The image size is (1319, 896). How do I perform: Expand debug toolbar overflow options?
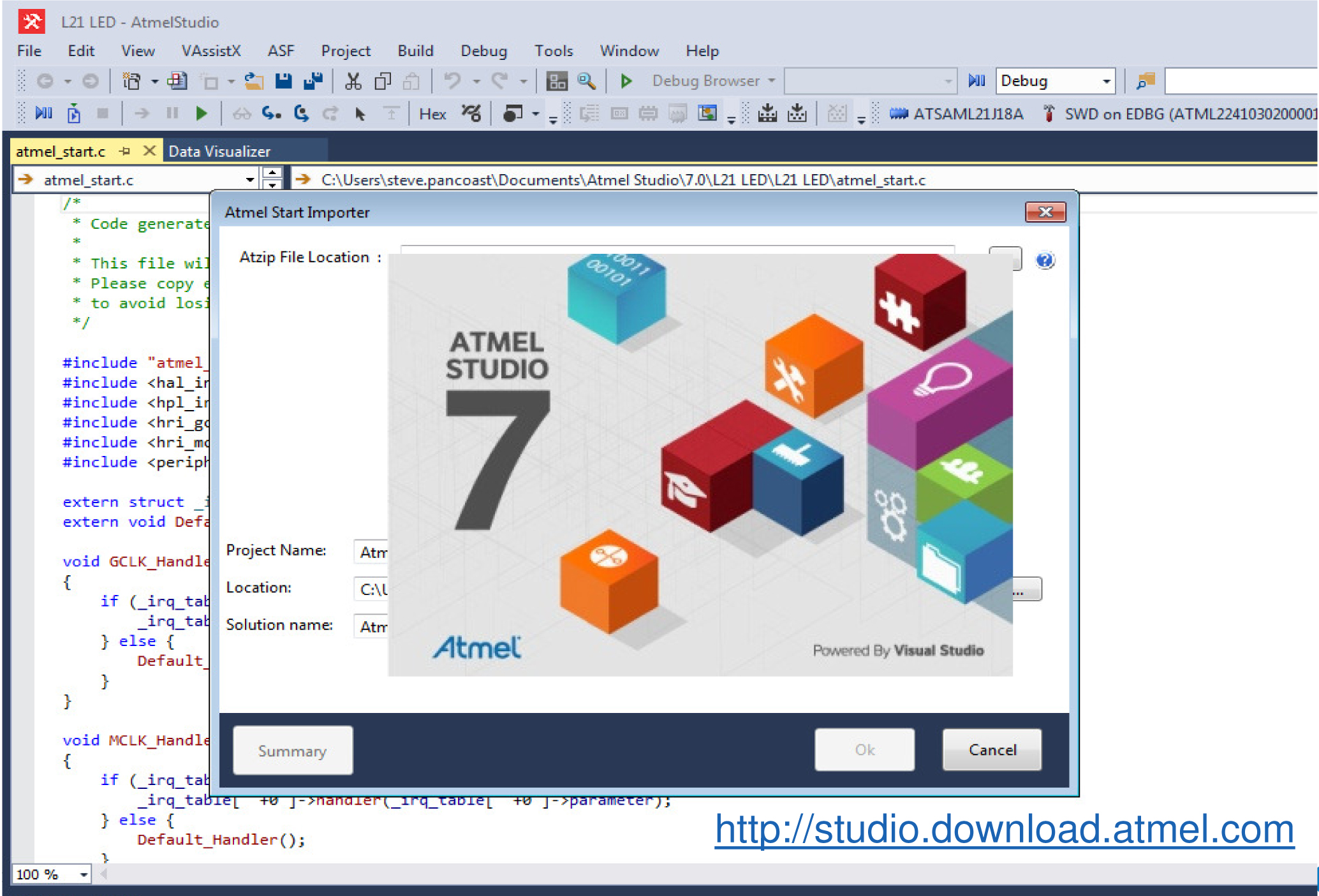coord(553,119)
